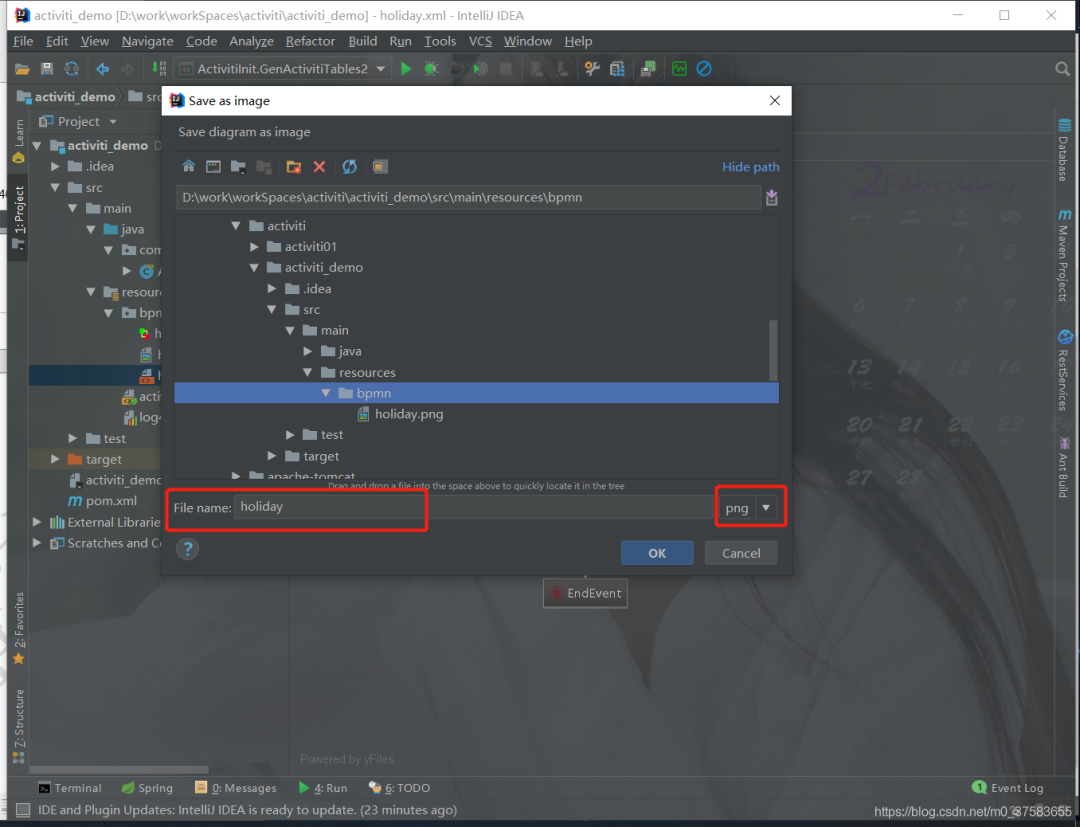Viewport: 1080px width, 827px height.
Task: Click the blue crossed-circle toolbar icon
Action: [704, 69]
